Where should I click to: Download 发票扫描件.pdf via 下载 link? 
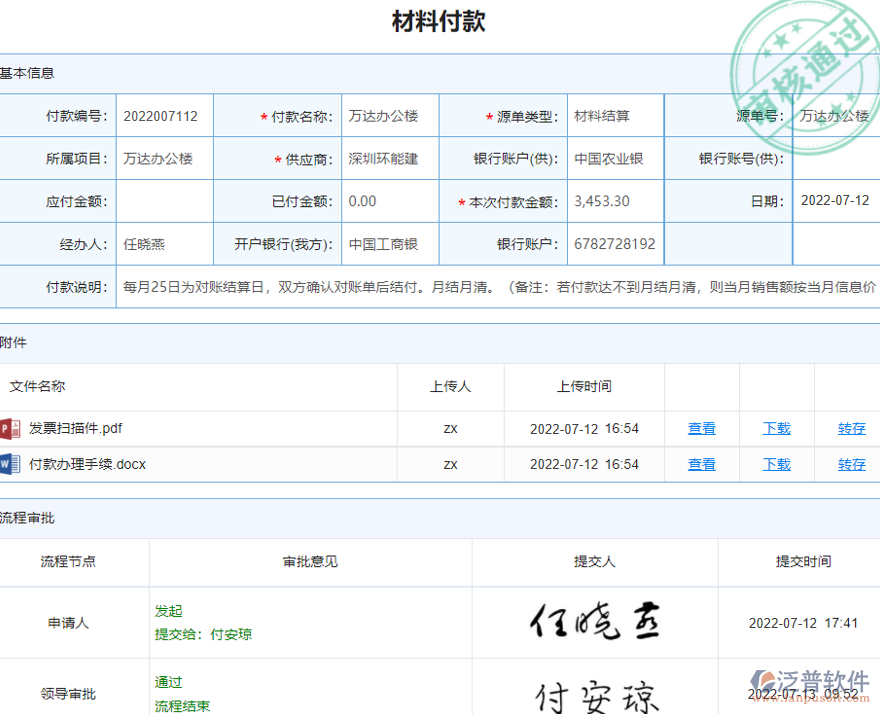(x=776, y=428)
